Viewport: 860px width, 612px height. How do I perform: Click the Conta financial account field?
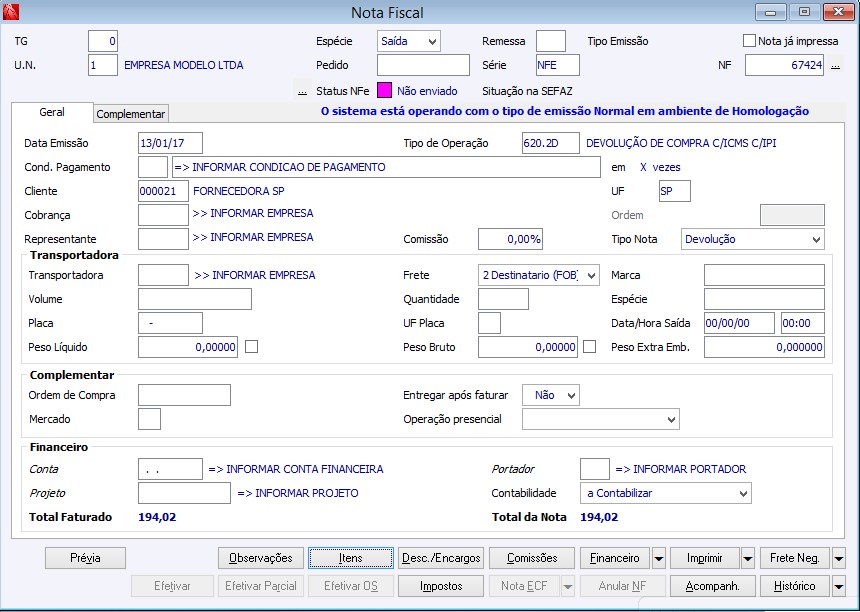pyautogui.click(x=171, y=469)
